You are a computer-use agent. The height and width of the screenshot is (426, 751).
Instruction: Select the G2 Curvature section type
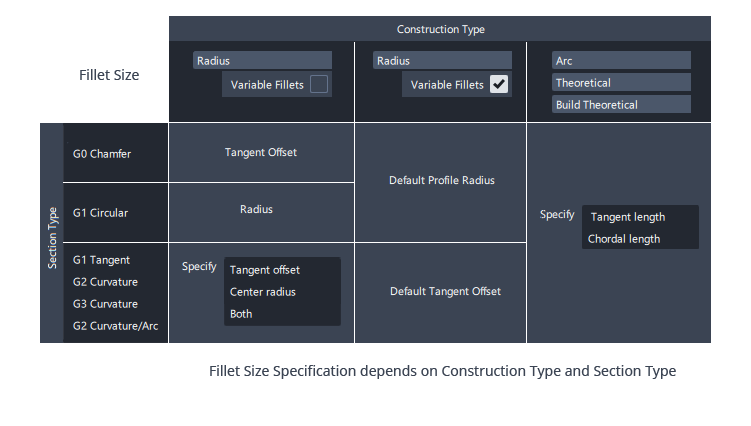[x=105, y=282]
